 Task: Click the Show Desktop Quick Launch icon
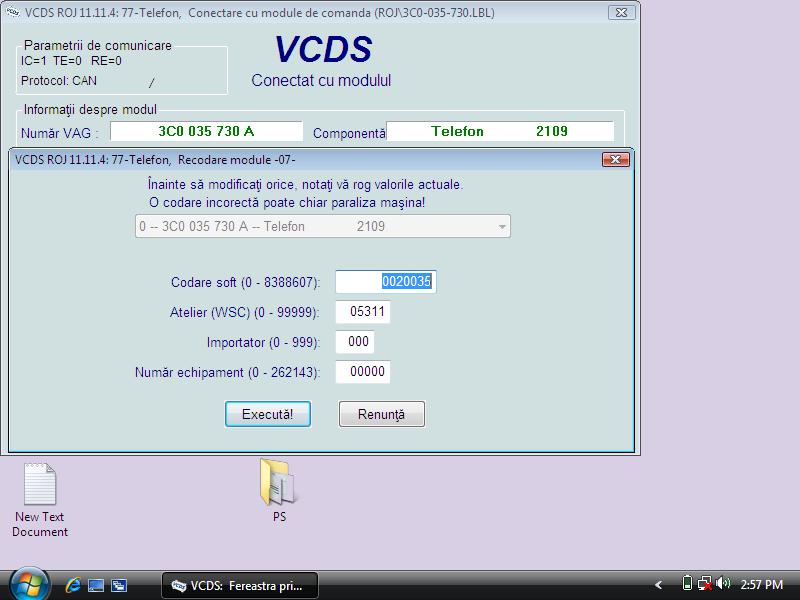coord(96,585)
